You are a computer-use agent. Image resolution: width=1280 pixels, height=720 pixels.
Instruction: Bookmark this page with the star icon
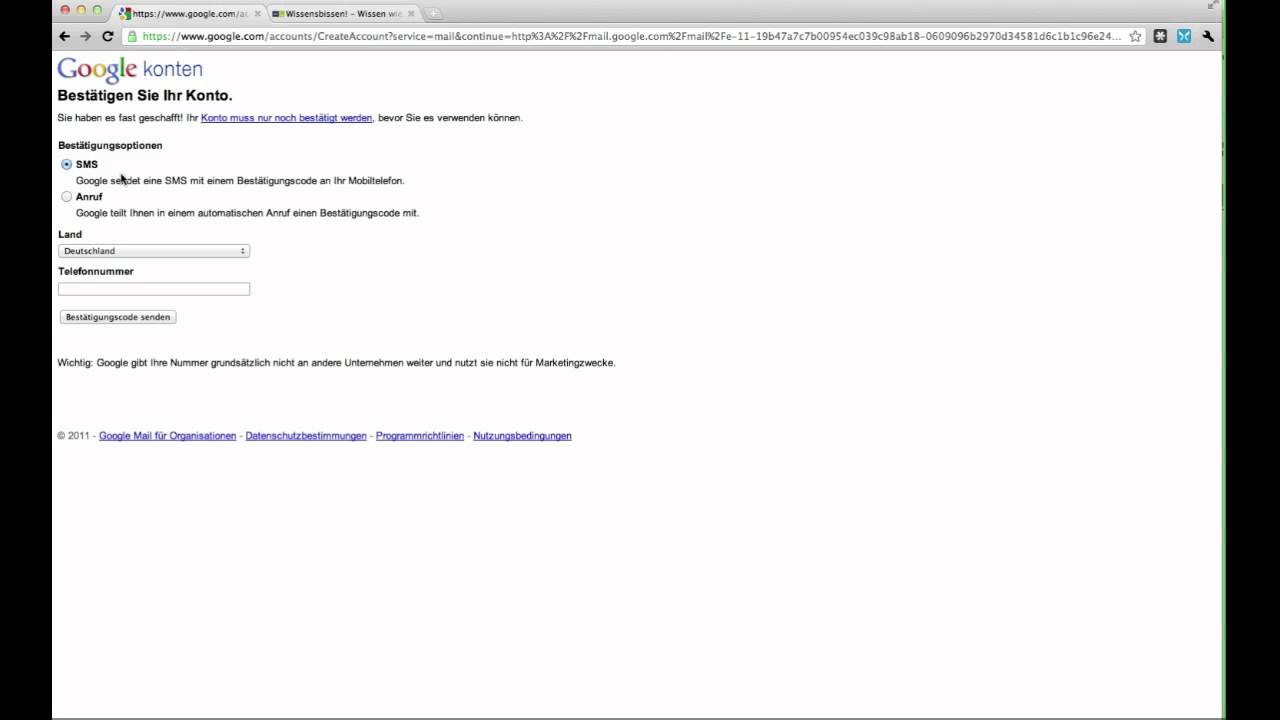pyautogui.click(x=1135, y=36)
